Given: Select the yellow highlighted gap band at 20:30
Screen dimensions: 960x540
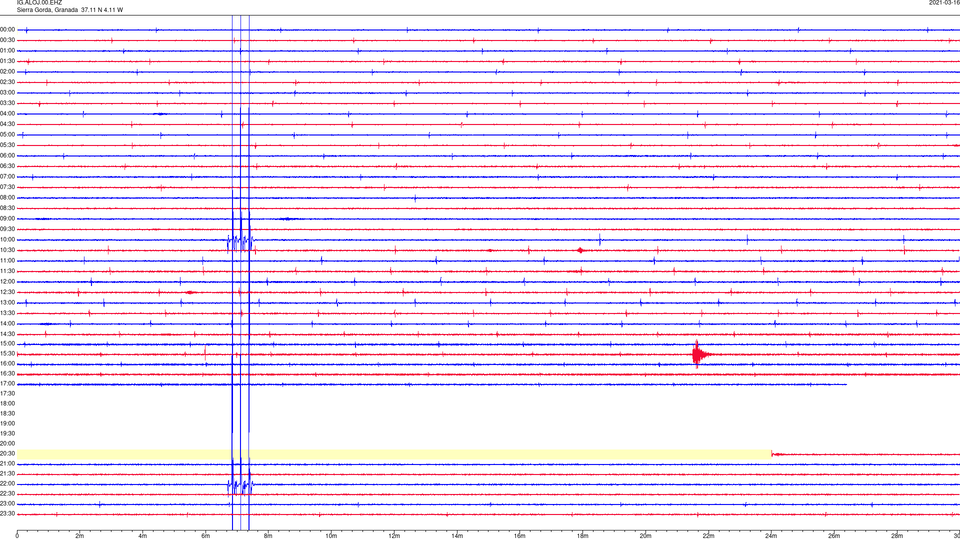Looking at the screenshot, I should 394,454.
